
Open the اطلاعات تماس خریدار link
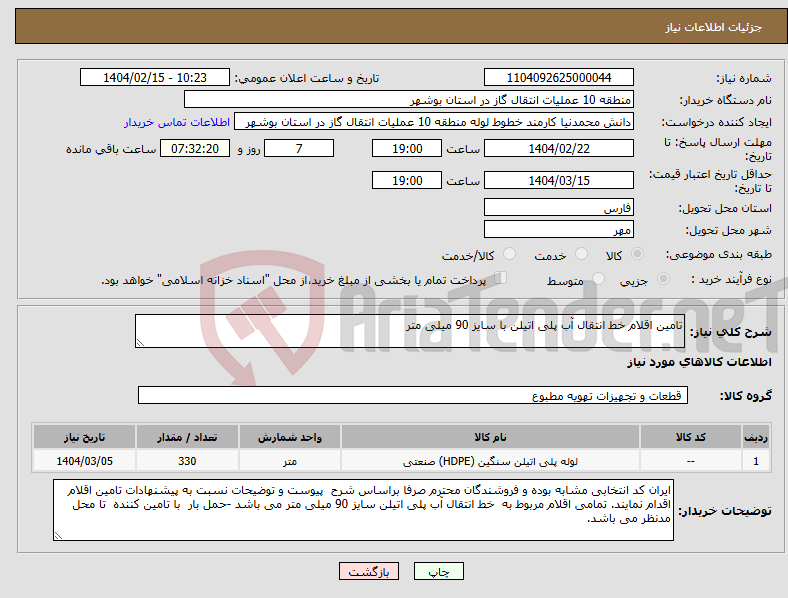pos(177,122)
